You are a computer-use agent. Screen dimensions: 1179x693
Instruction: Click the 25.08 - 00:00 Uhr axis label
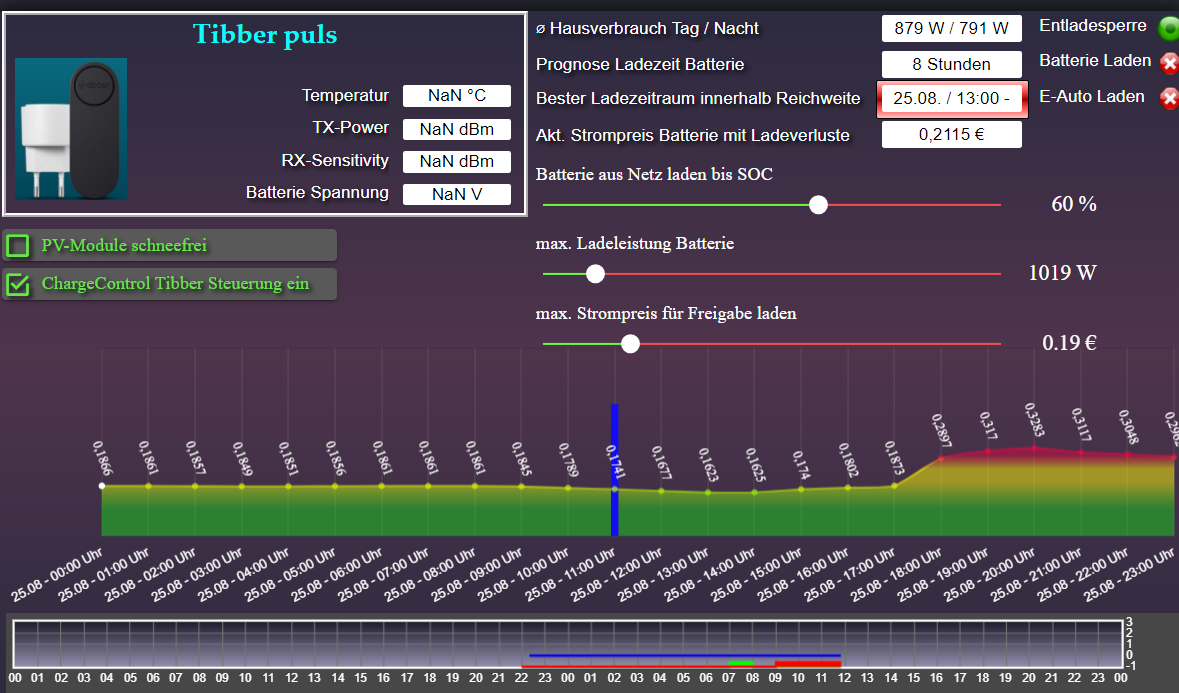pos(56,575)
